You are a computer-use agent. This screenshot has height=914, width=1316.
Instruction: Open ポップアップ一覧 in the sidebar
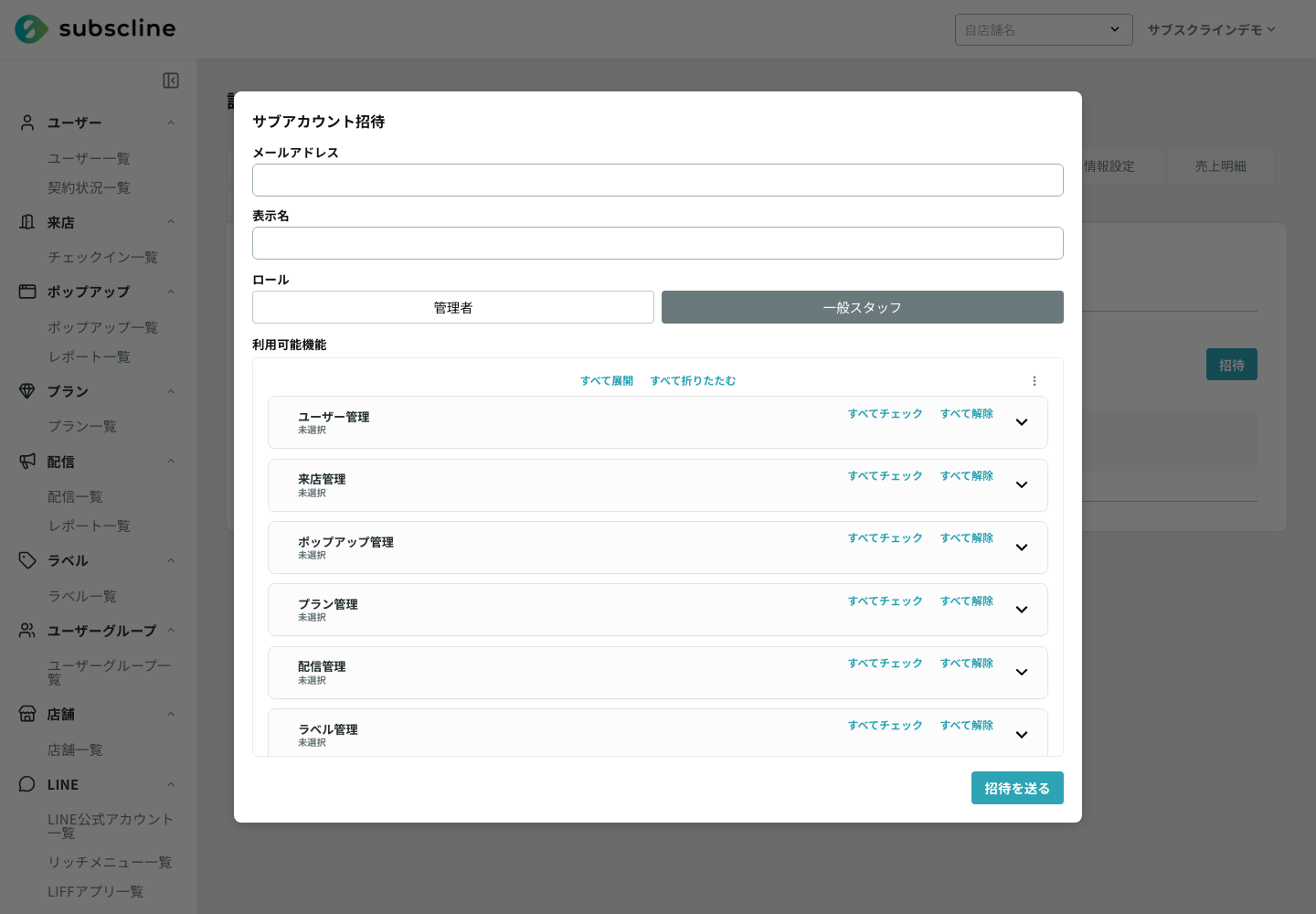point(102,327)
